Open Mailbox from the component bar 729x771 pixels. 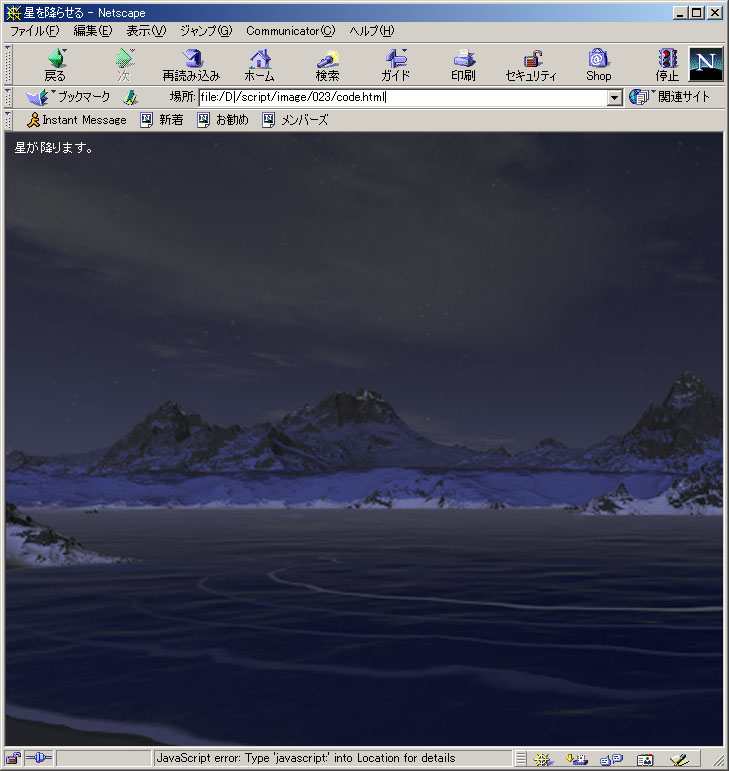pyautogui.click(x=577, y=759)
